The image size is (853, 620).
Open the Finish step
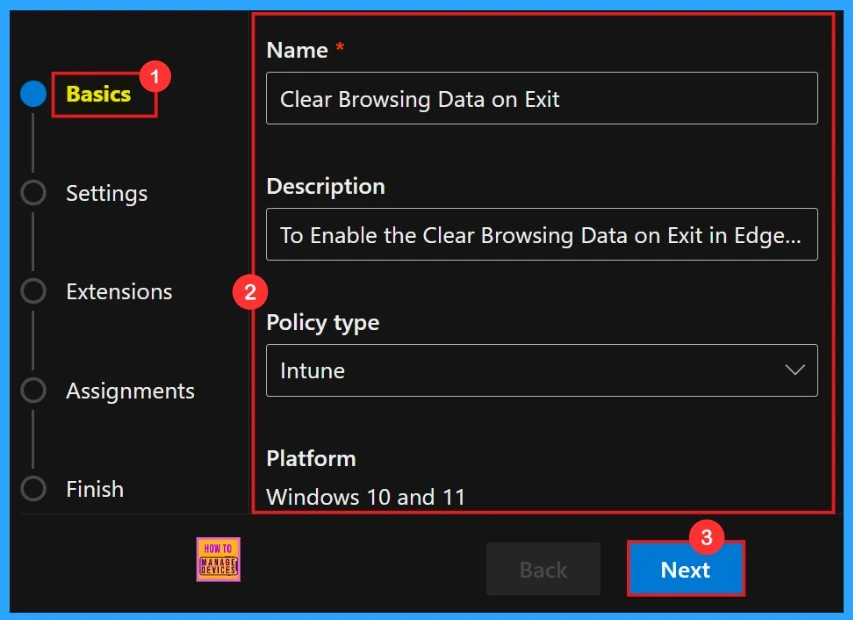pyautogui.click(x=95, y=489)
